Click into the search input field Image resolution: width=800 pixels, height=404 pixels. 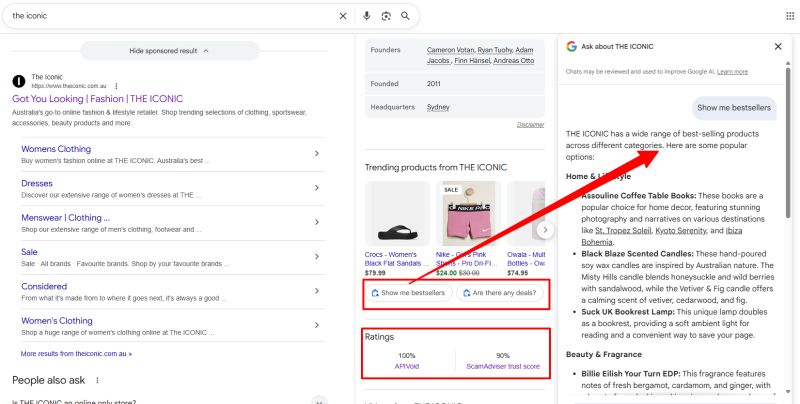click(x=173, y=16)
